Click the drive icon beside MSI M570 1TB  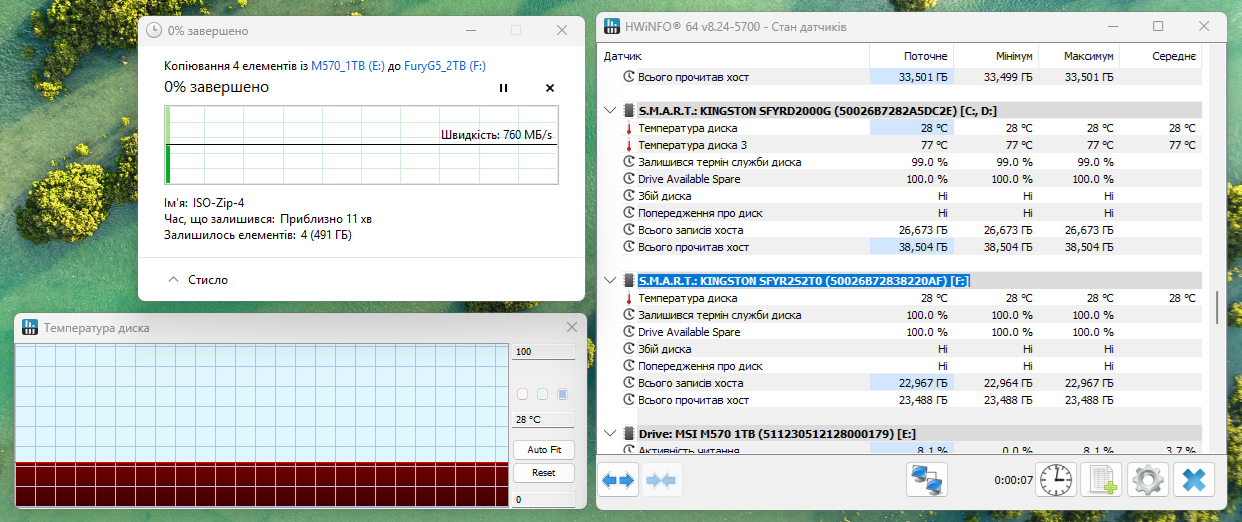628,434
